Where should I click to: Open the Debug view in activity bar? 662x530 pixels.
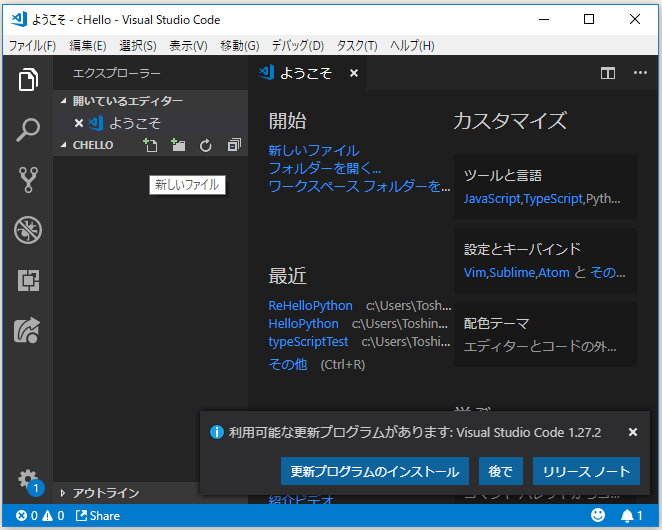point(28,230)
